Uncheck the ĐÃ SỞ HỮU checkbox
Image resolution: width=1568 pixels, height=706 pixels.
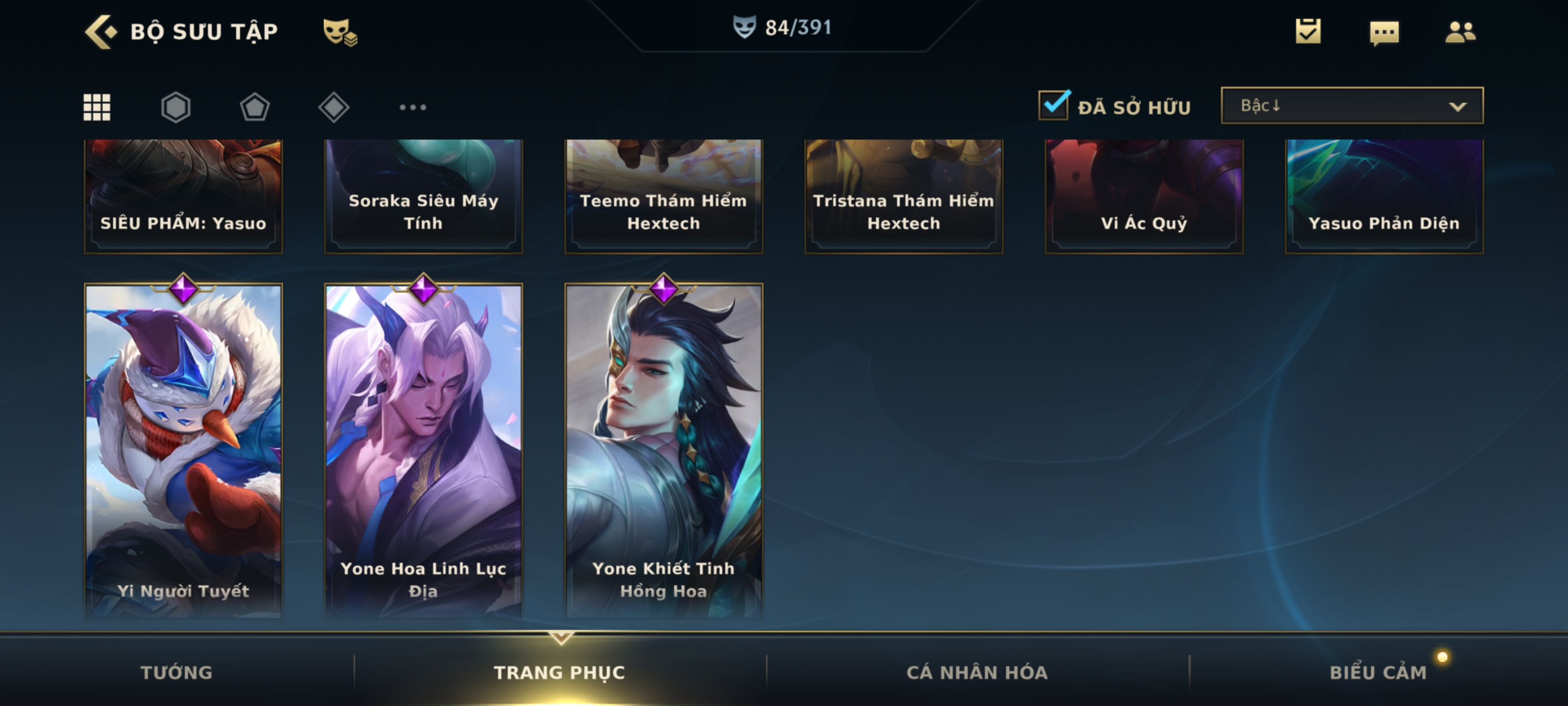[x=1053, y=105]
